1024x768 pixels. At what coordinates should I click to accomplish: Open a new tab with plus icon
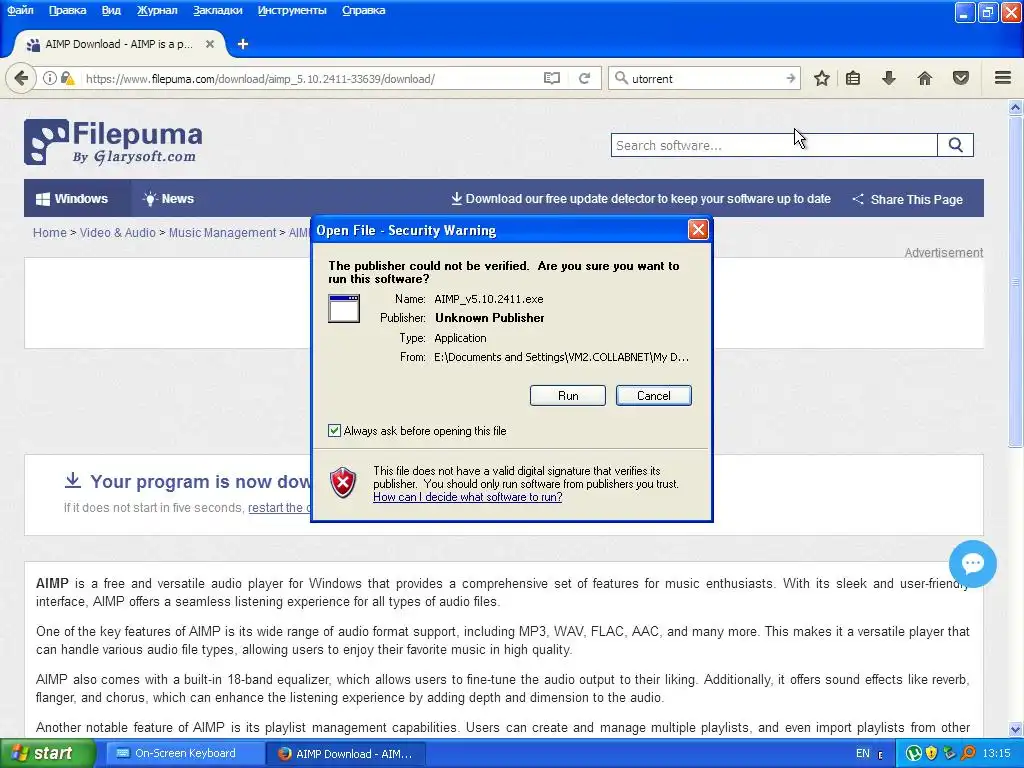(x=243, y=44)
